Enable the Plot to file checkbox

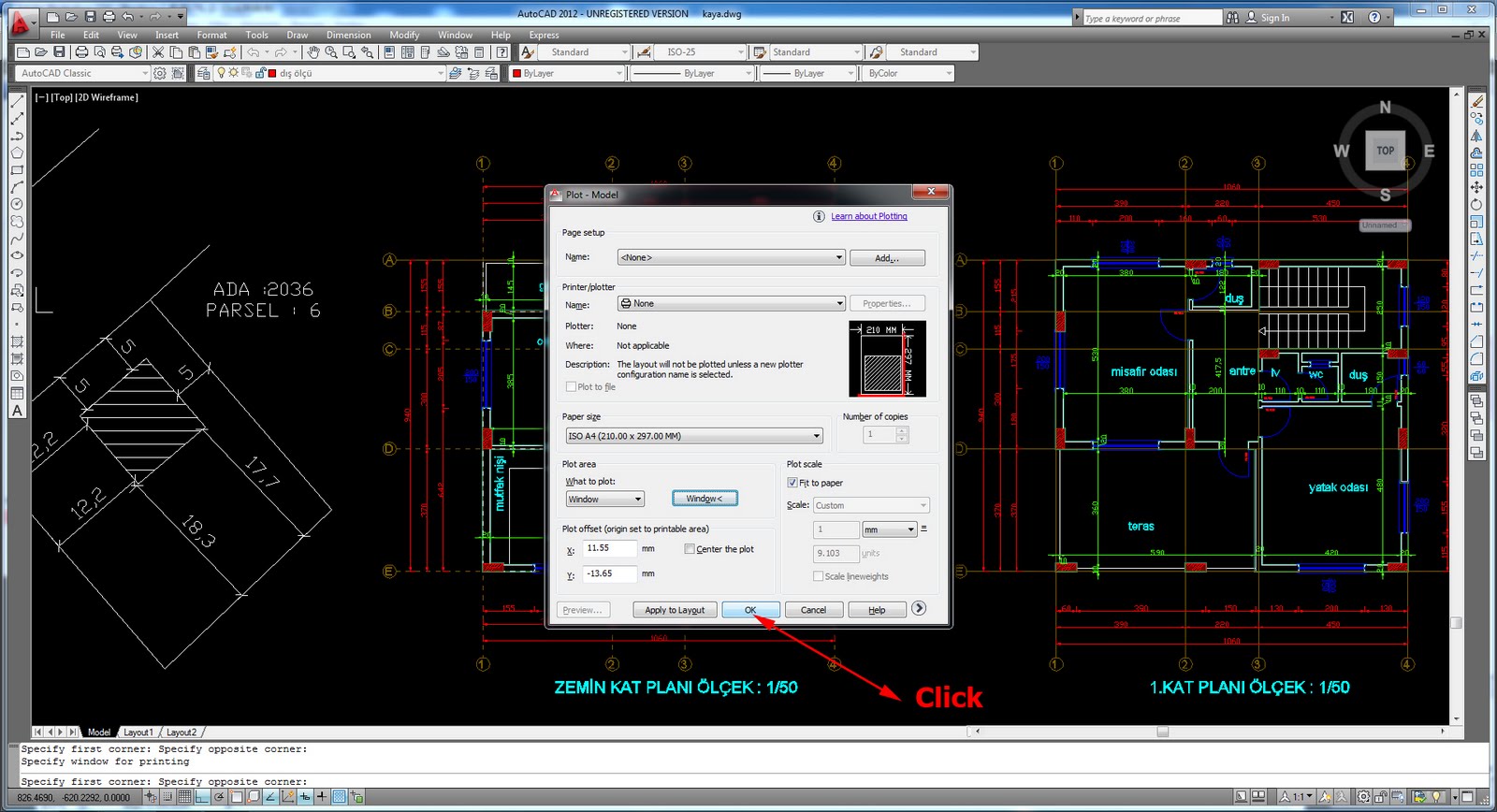[571, 386]
